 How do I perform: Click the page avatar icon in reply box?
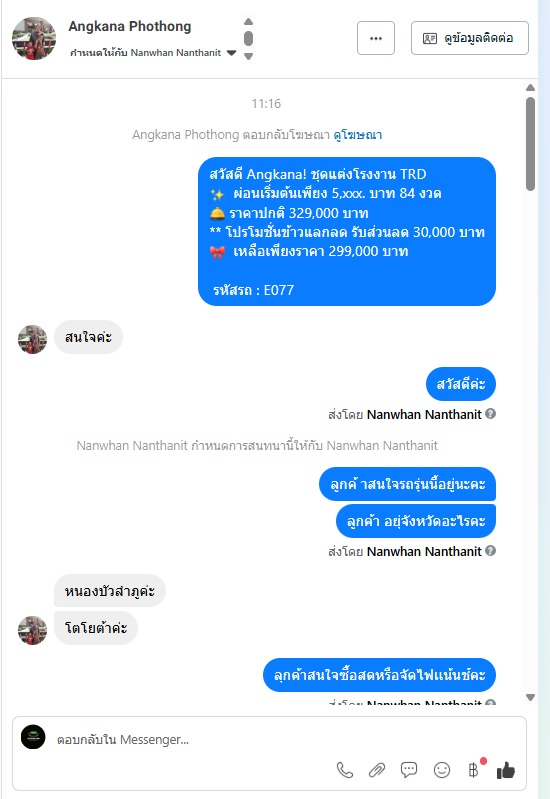click(x=33, y=737)
